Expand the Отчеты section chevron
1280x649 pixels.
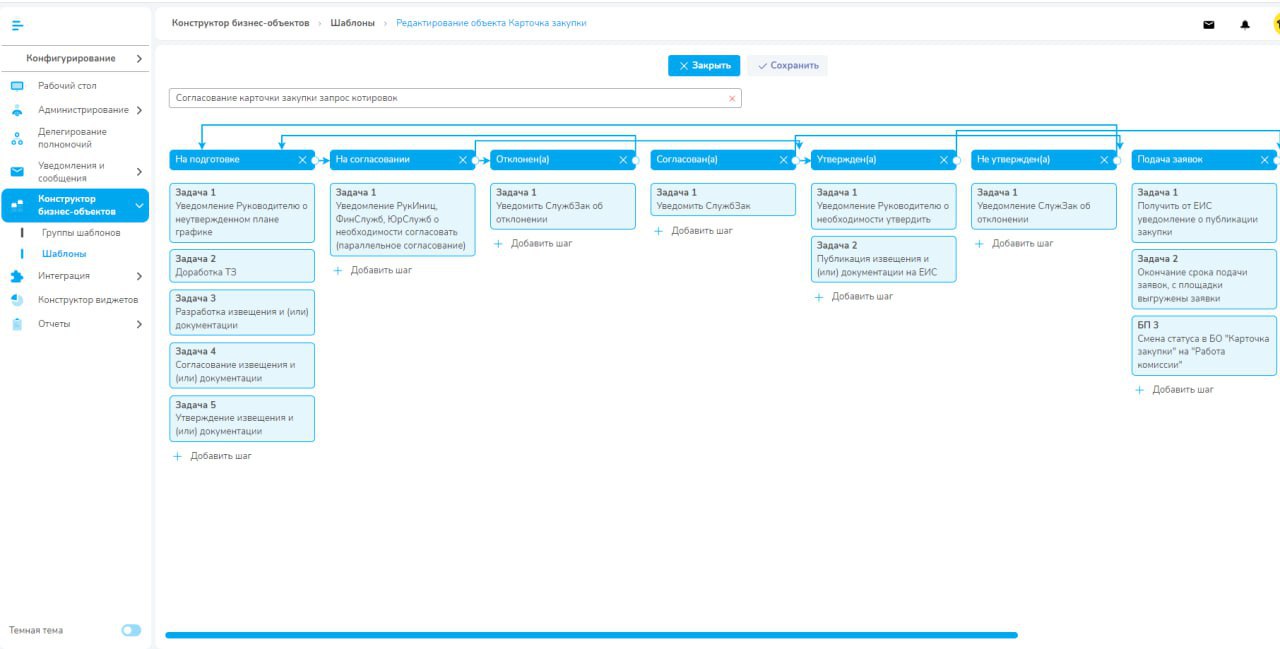(x=141, y=323)
